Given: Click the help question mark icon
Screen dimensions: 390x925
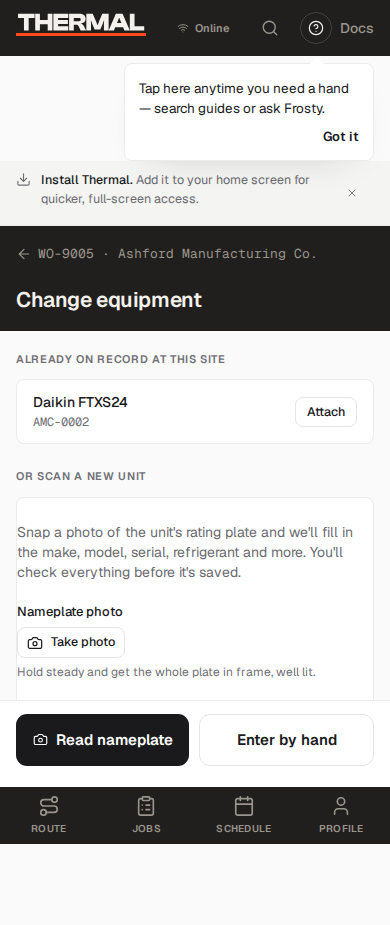Looking at the screenshot, I should point(316,28).
